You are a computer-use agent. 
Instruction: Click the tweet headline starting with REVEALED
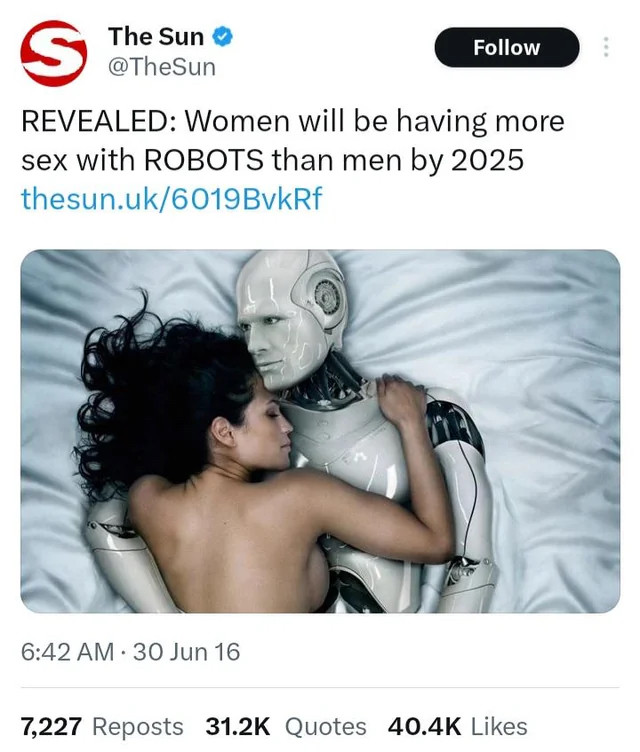click(x=293, y=140)
